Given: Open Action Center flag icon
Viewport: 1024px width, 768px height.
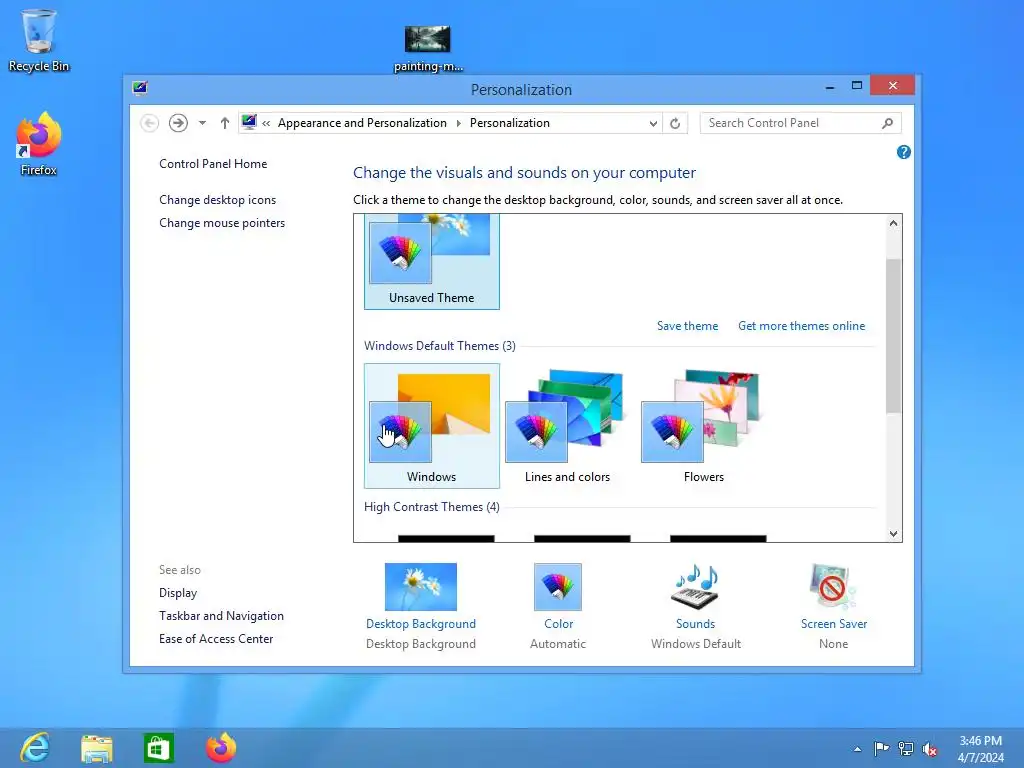Looking at the screenshot, I should (x=881, y=748).
